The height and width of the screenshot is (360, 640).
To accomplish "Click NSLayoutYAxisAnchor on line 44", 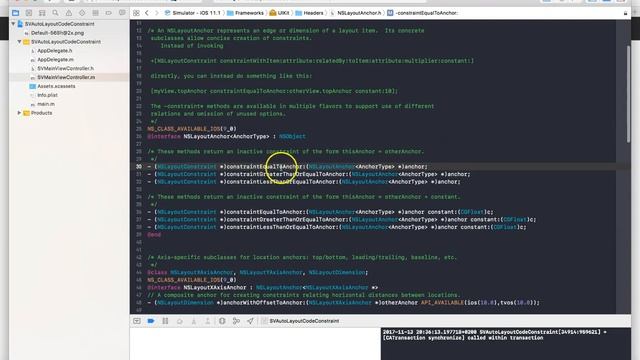I will pyautogui.click(x=271, y=272).
